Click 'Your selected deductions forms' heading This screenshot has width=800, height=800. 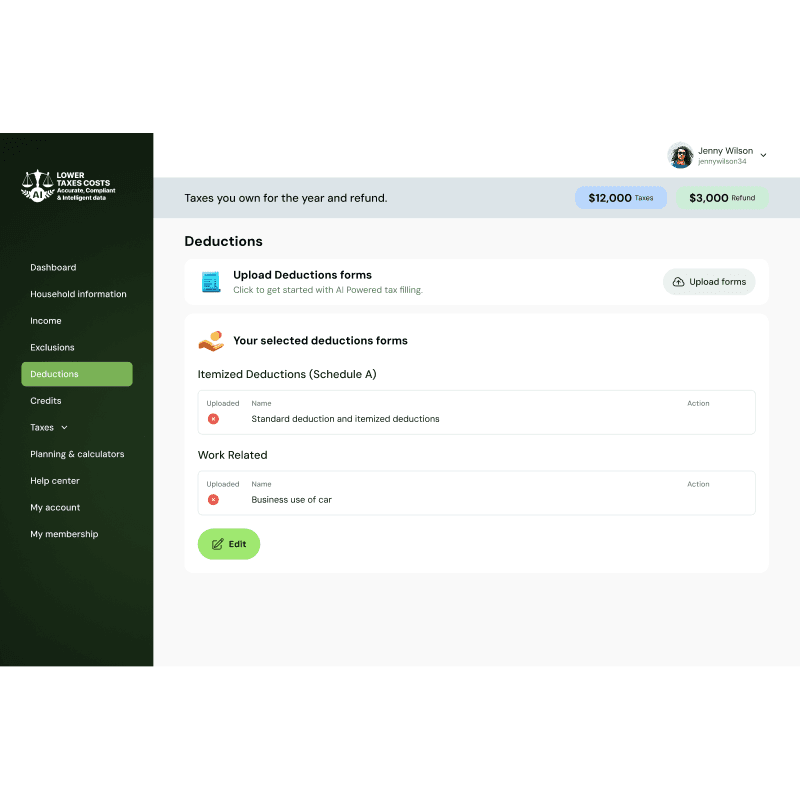(320, 340)
